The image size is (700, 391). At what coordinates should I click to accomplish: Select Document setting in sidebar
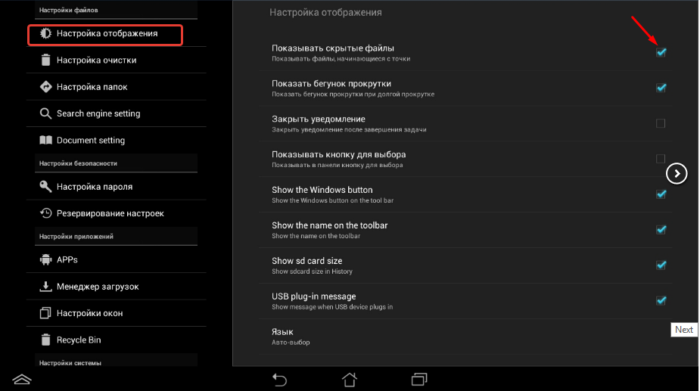tap(116, 140)
